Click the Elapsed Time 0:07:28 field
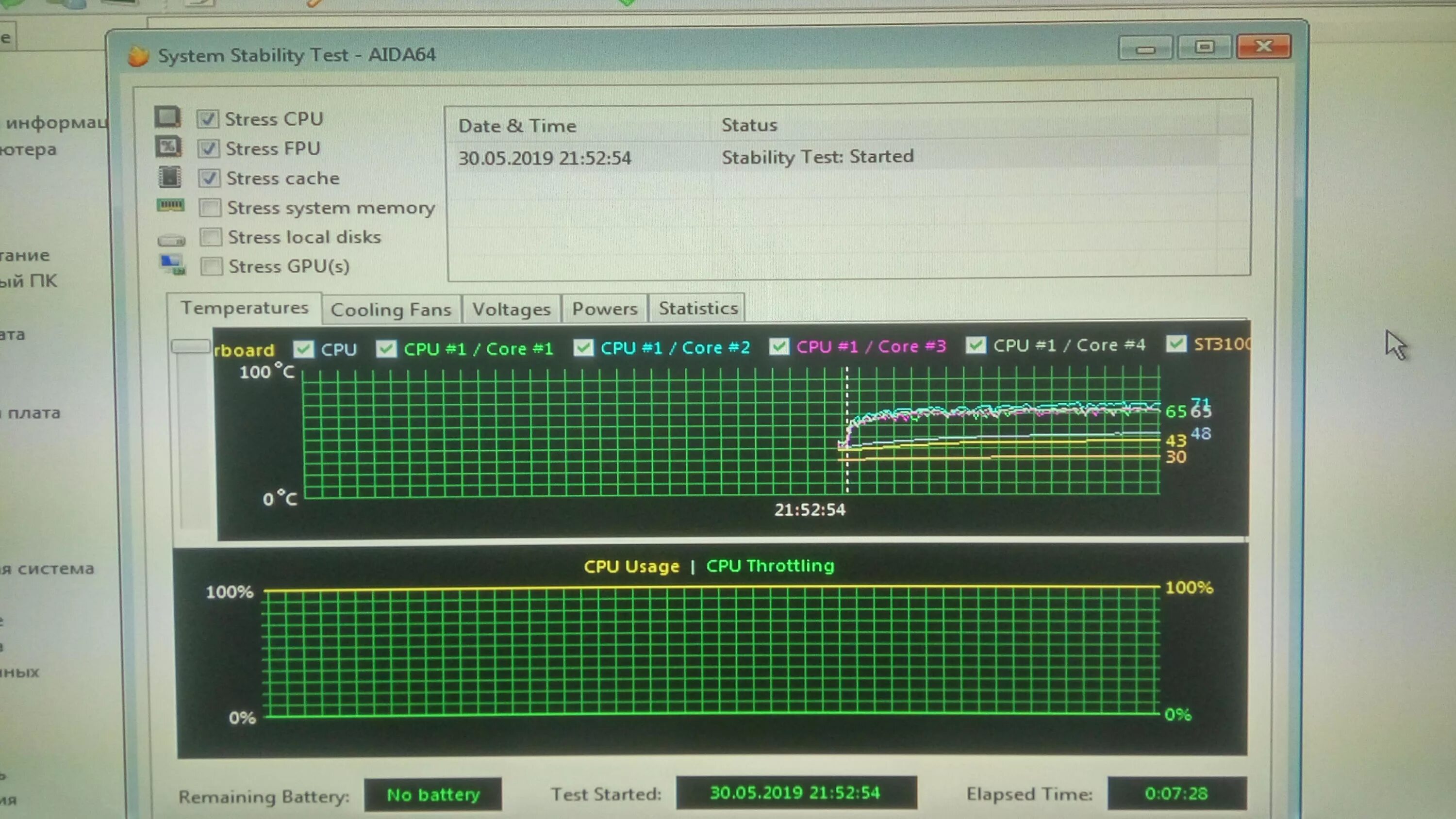 click(x=1177, y=794)
